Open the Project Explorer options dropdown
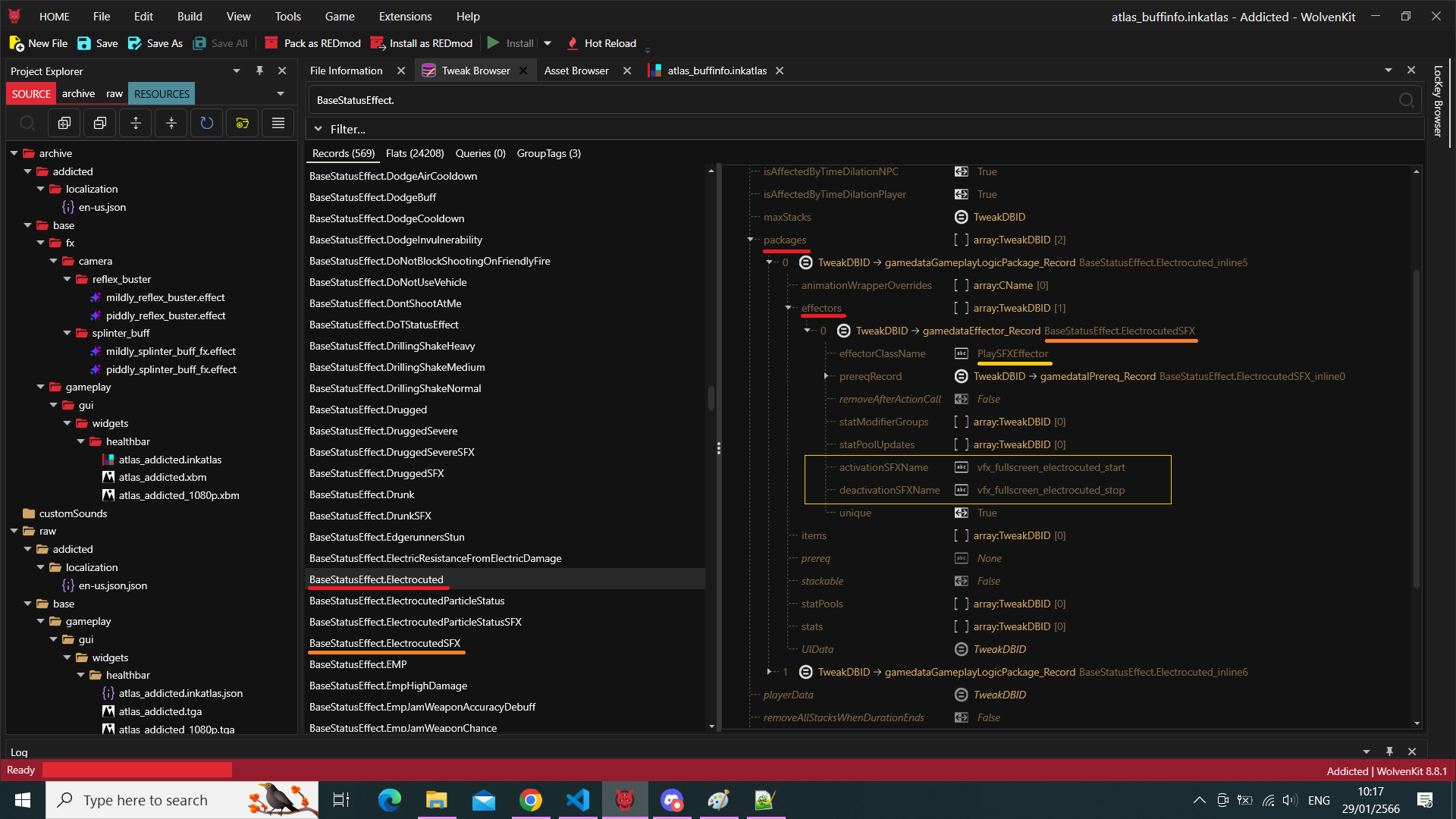 pyautogui.click(x=237, y=71)
